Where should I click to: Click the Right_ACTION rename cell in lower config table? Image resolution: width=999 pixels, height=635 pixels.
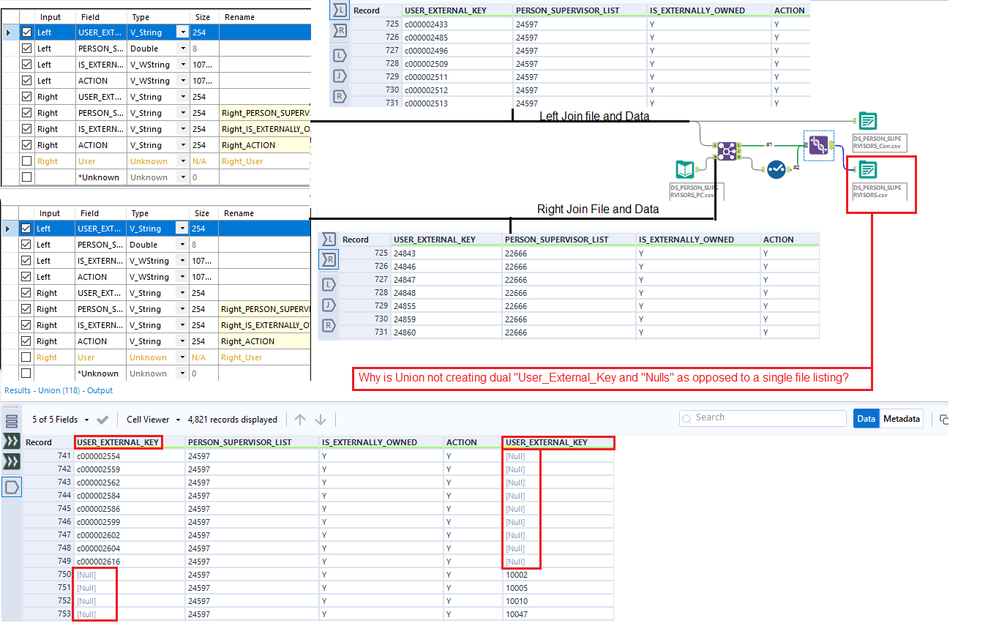tap(265, 341)
